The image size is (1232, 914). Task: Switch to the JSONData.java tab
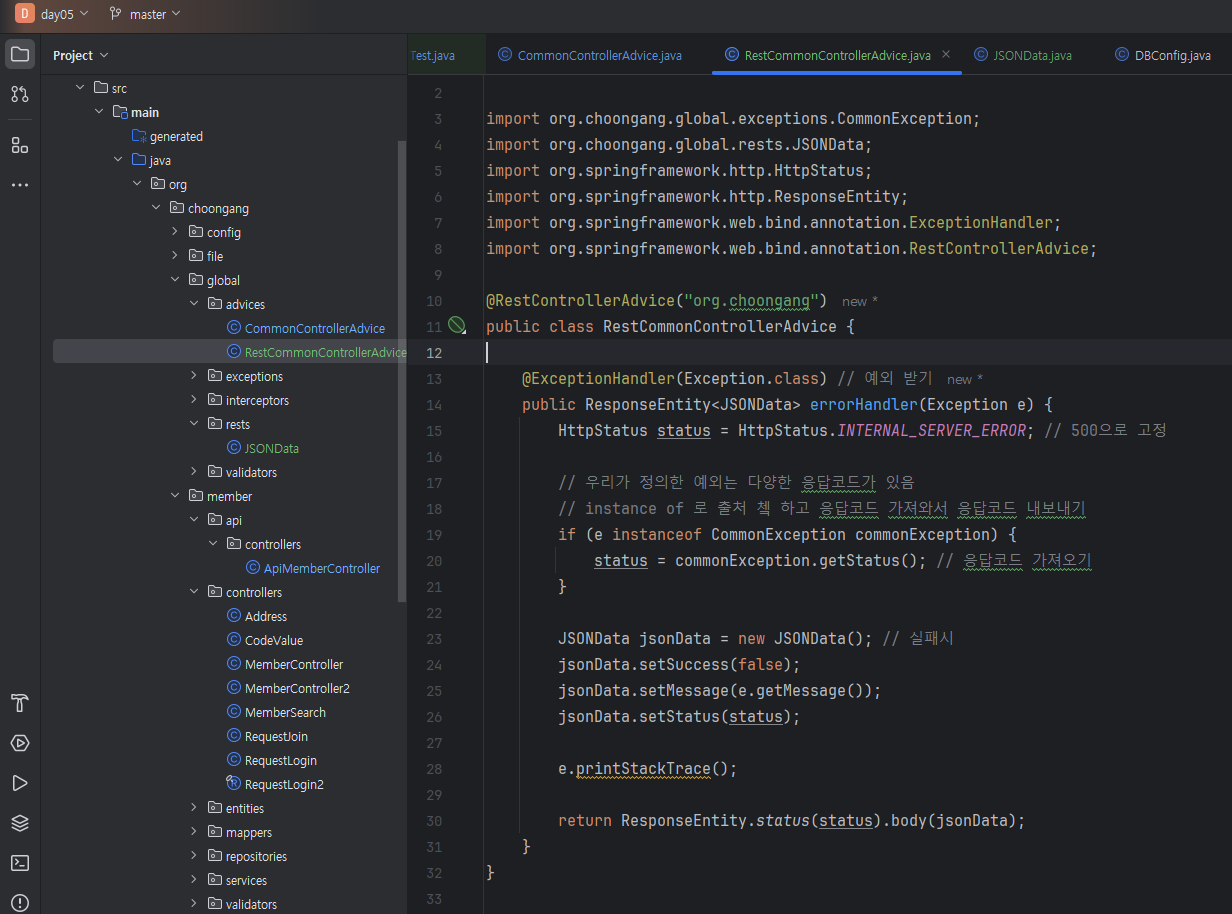click(x=1032, y=56)
